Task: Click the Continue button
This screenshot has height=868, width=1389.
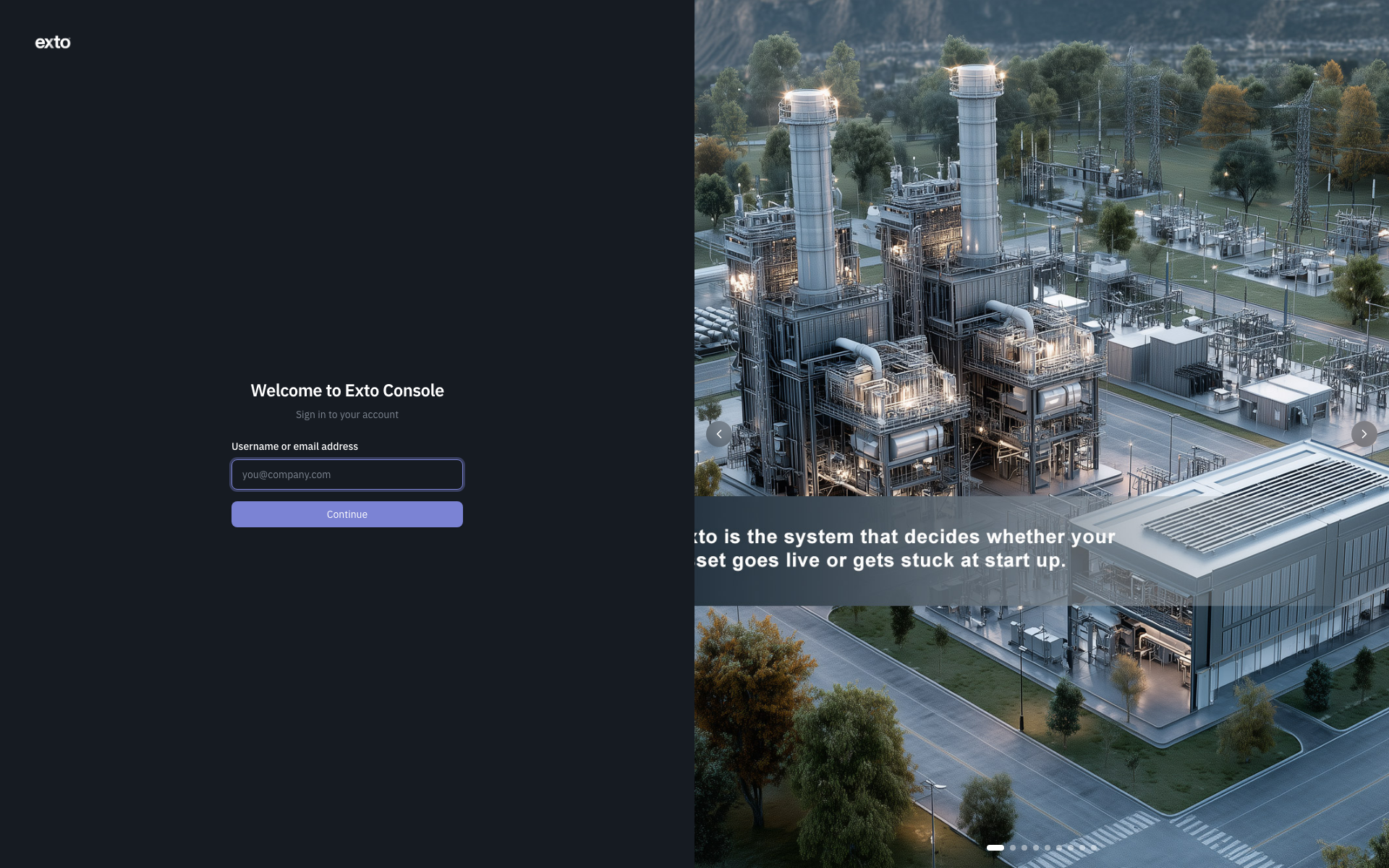Action: point(347,514)
